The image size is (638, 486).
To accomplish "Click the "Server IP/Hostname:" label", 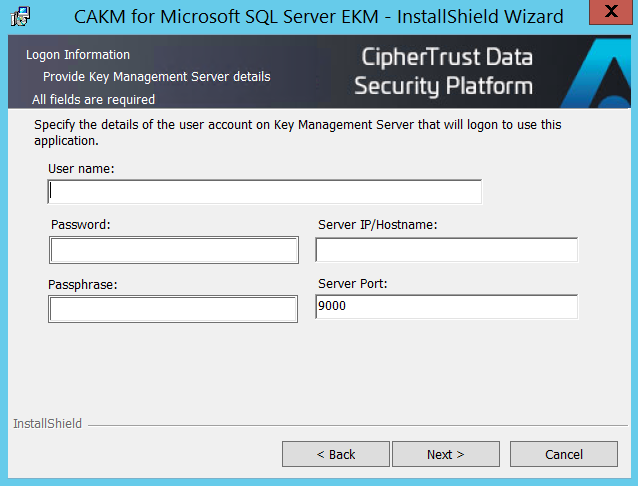I will [x=377, y=225].
